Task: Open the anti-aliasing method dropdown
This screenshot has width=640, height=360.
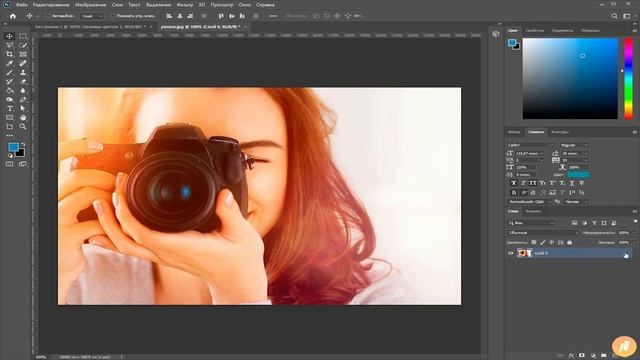Action: [576, 202]
